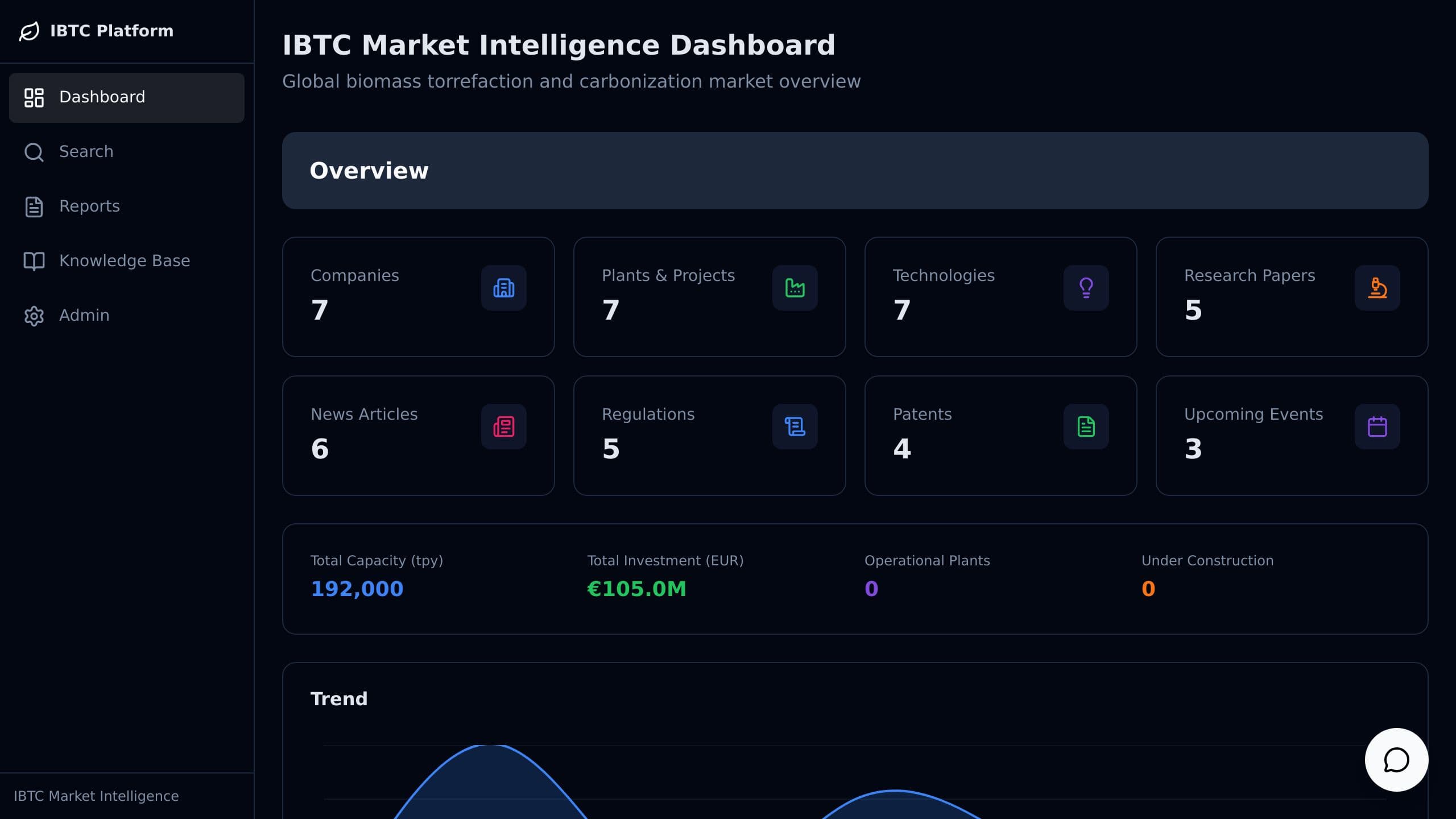Click the Dashboard grid icon in sidebar
This screenshot has height=819, width=1456.
[x=34, y=97]
